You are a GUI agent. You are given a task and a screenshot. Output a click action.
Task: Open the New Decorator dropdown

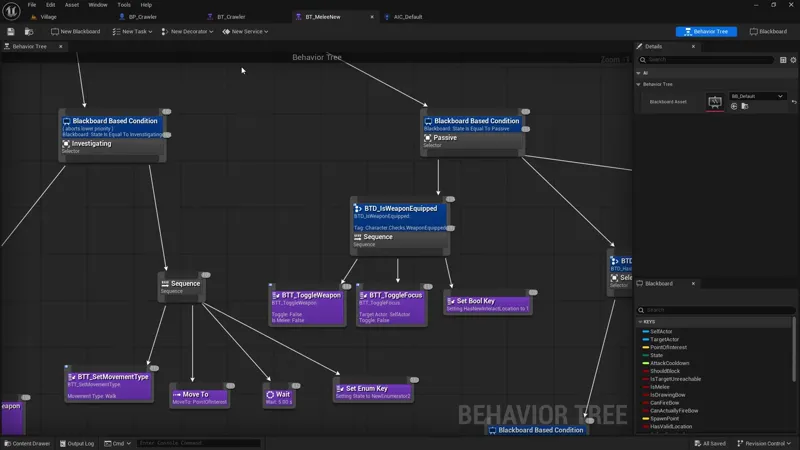(187, 32)
